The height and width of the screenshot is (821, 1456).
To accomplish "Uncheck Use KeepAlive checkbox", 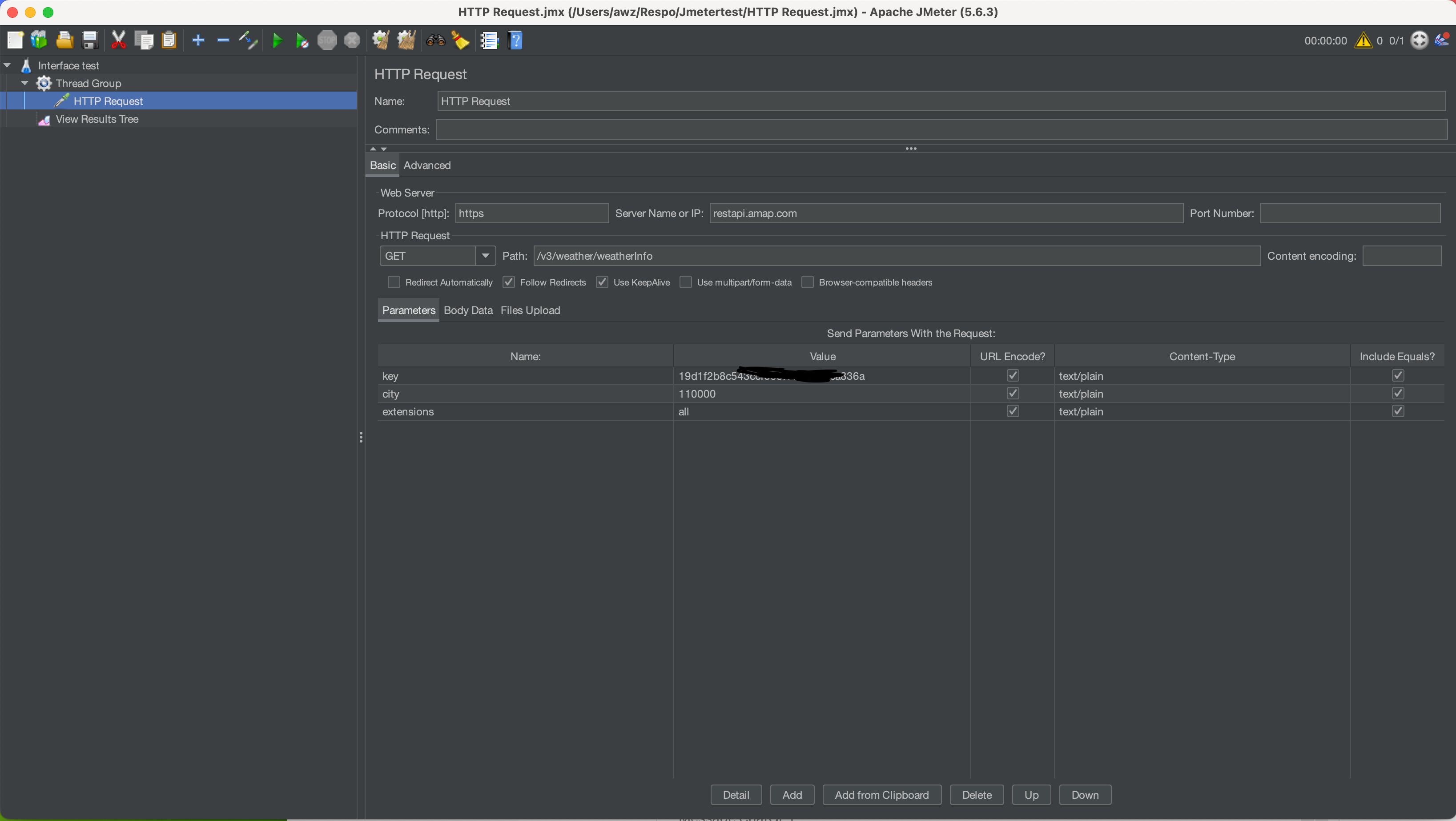I will click(x=602, y=282).
